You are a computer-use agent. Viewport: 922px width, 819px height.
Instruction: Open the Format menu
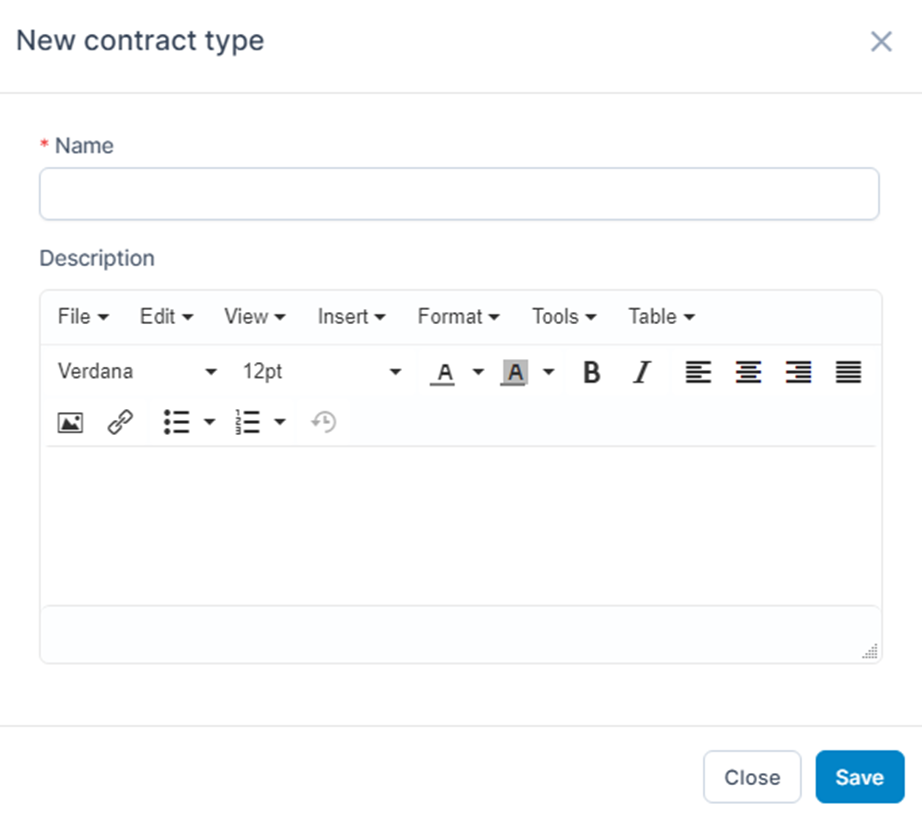458,317
